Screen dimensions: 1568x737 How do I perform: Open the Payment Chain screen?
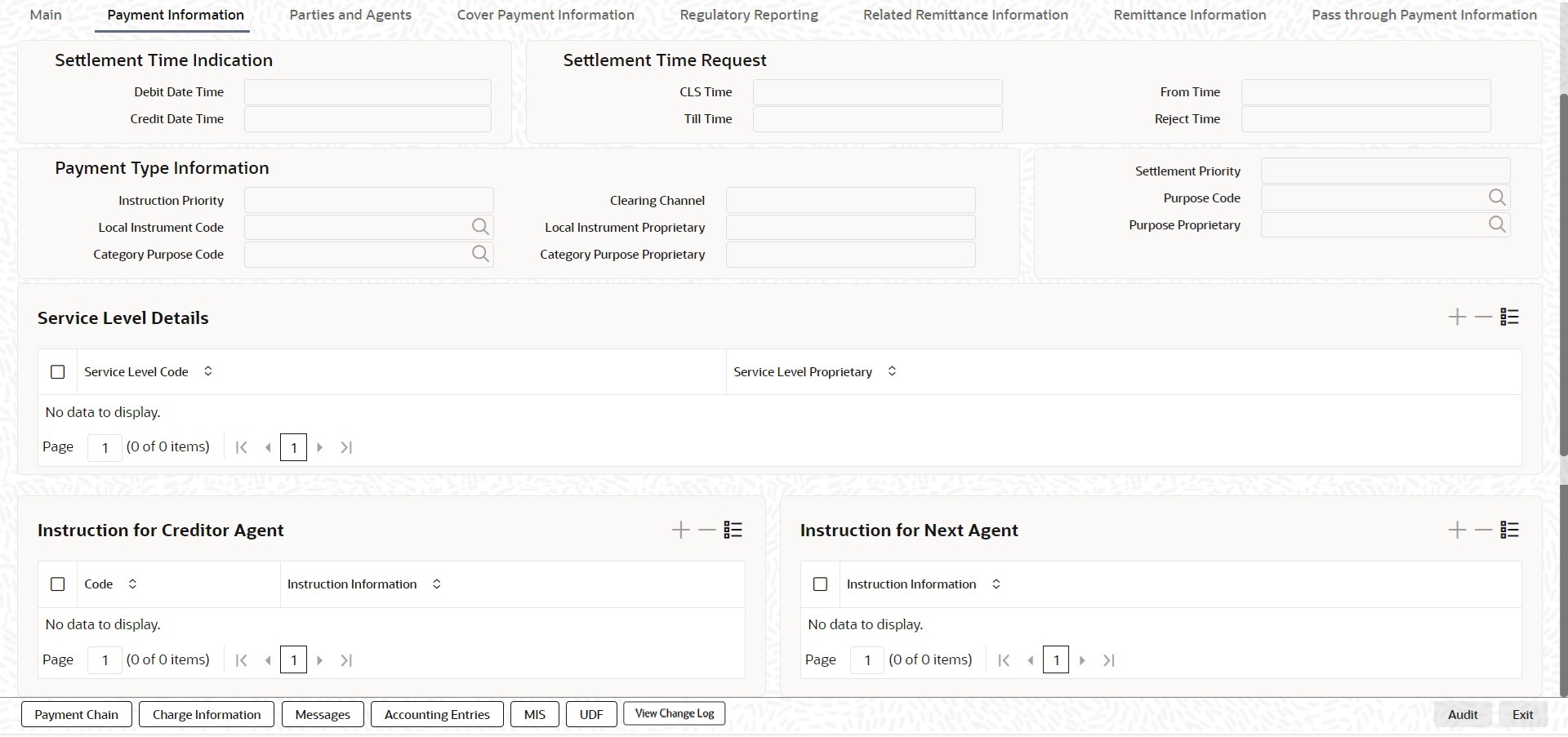pos(77,714)
